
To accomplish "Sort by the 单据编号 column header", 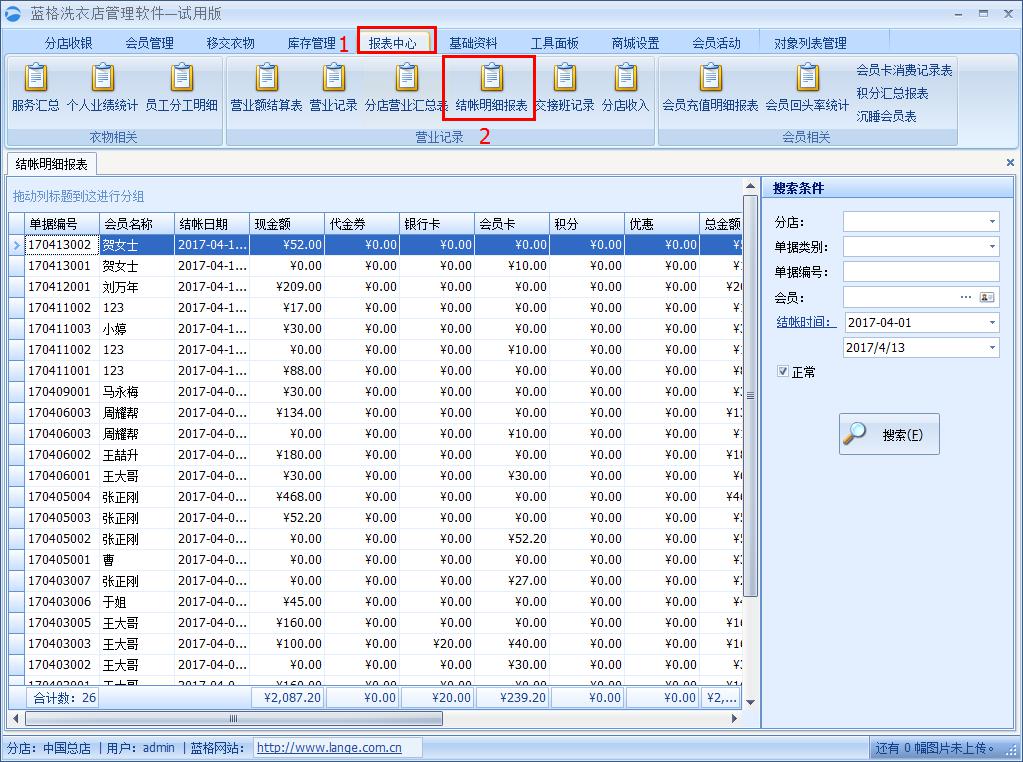I will 61,224.
